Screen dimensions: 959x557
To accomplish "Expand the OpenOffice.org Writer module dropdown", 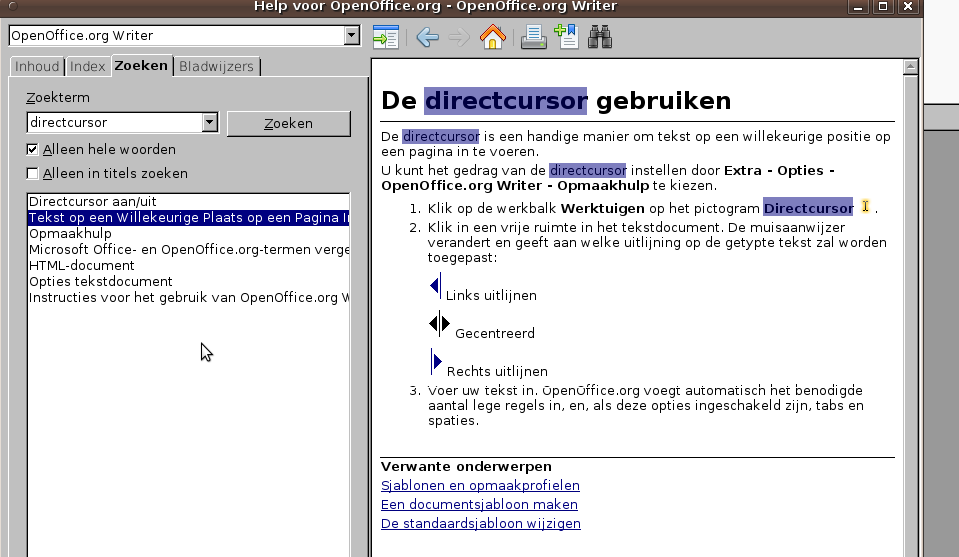I will click(351, 36).
